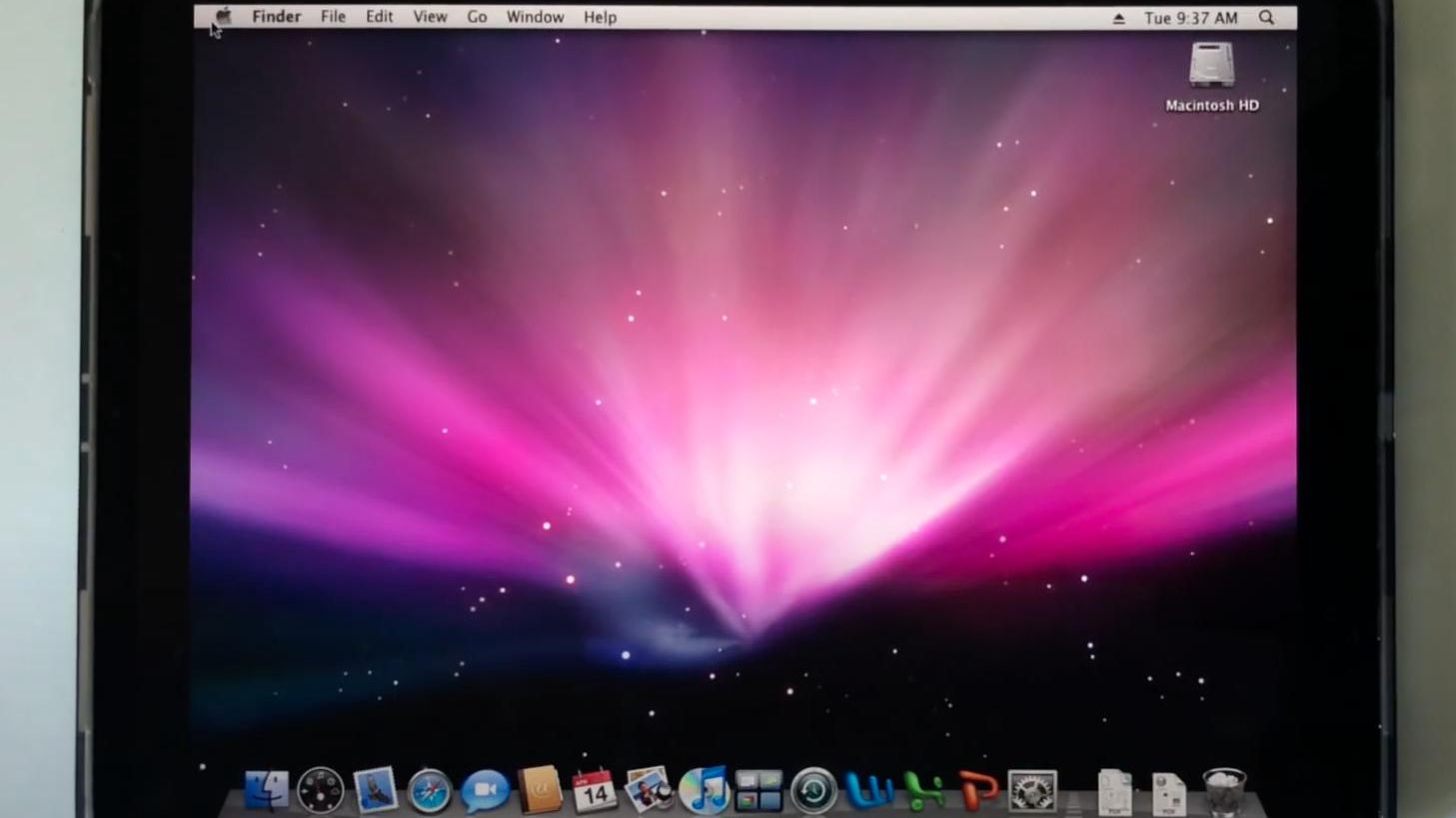This screenshot has width=1456, height=818.
Task: Open iTunes from the Dock
Action: tap(704, 791)
